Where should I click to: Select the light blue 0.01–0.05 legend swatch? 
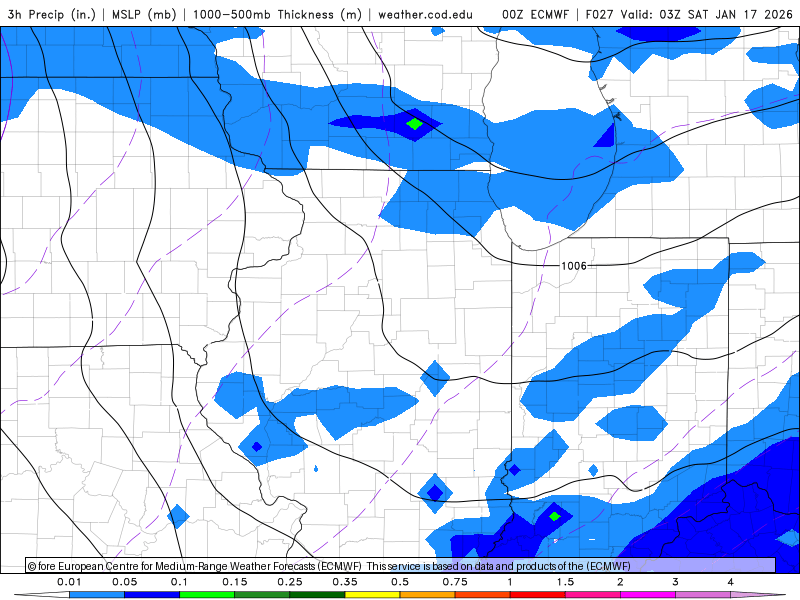point(97,595)
